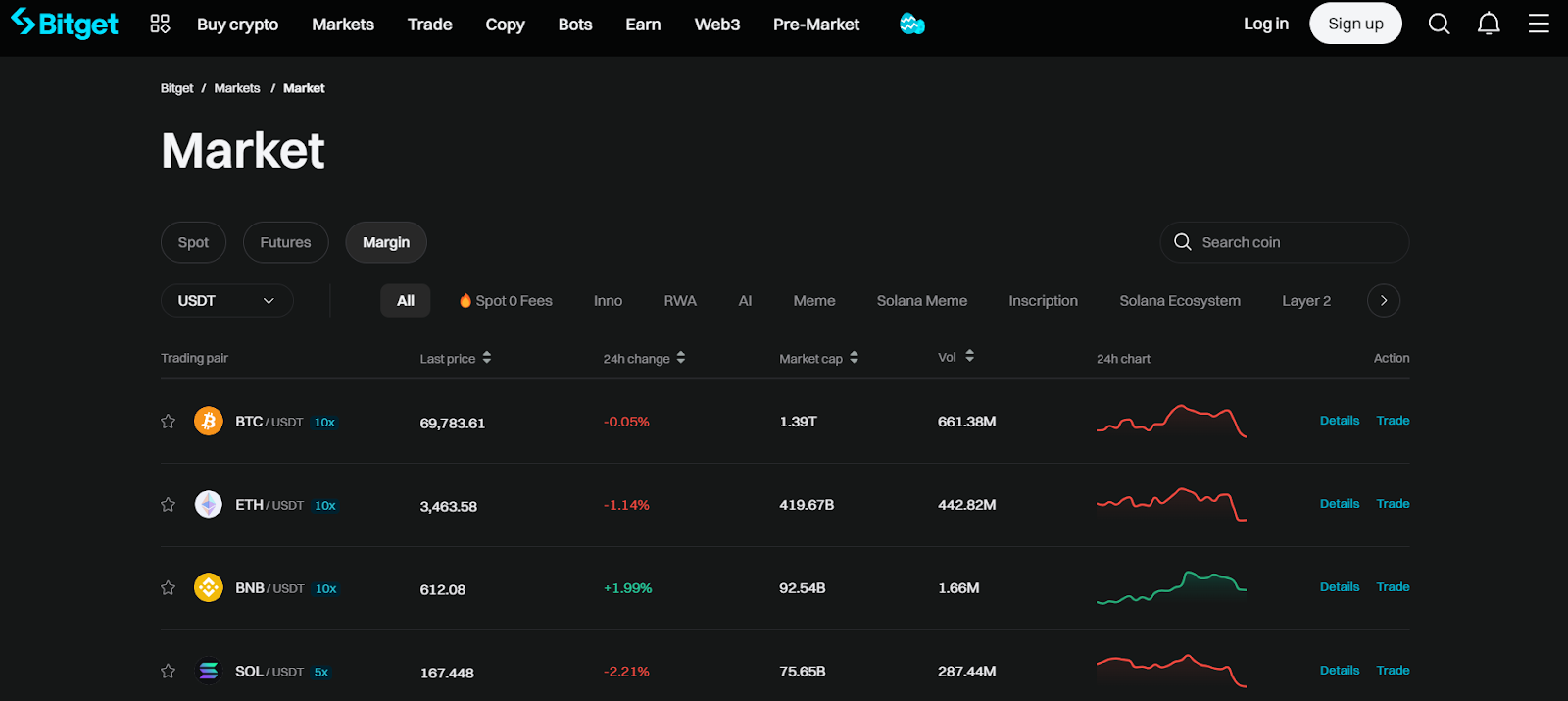Click the Log in link

tap(1266, 24)
